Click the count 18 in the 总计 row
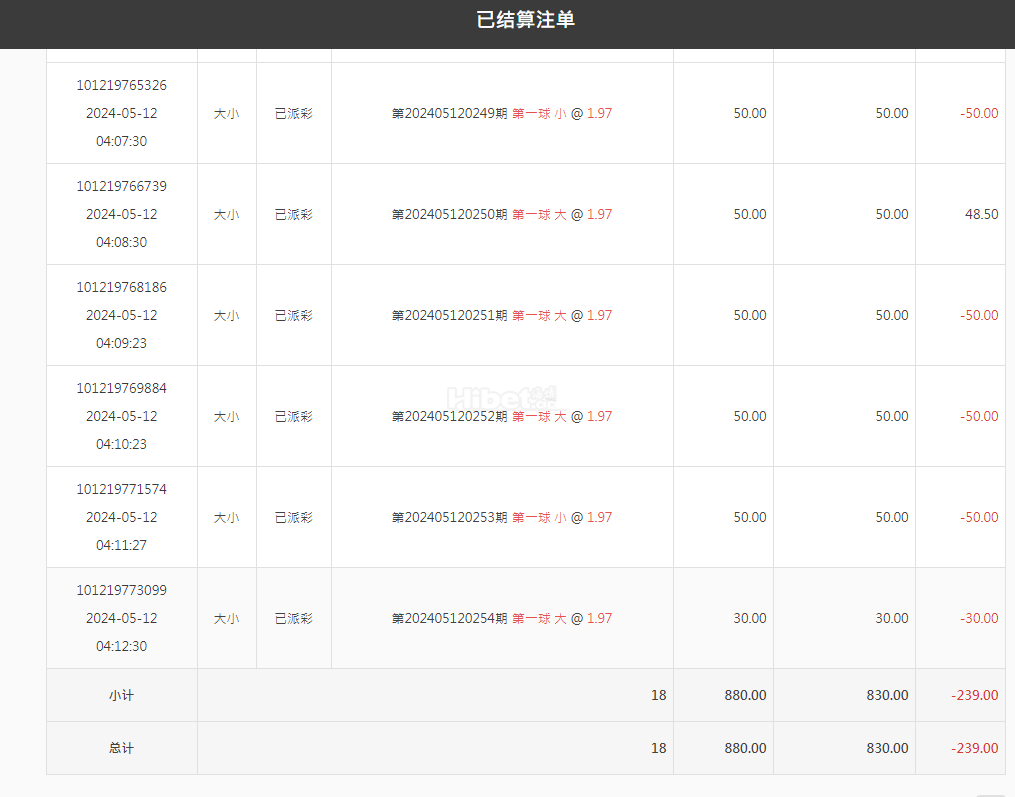The width and height of the screenshot is (1015, 797). 658,748
